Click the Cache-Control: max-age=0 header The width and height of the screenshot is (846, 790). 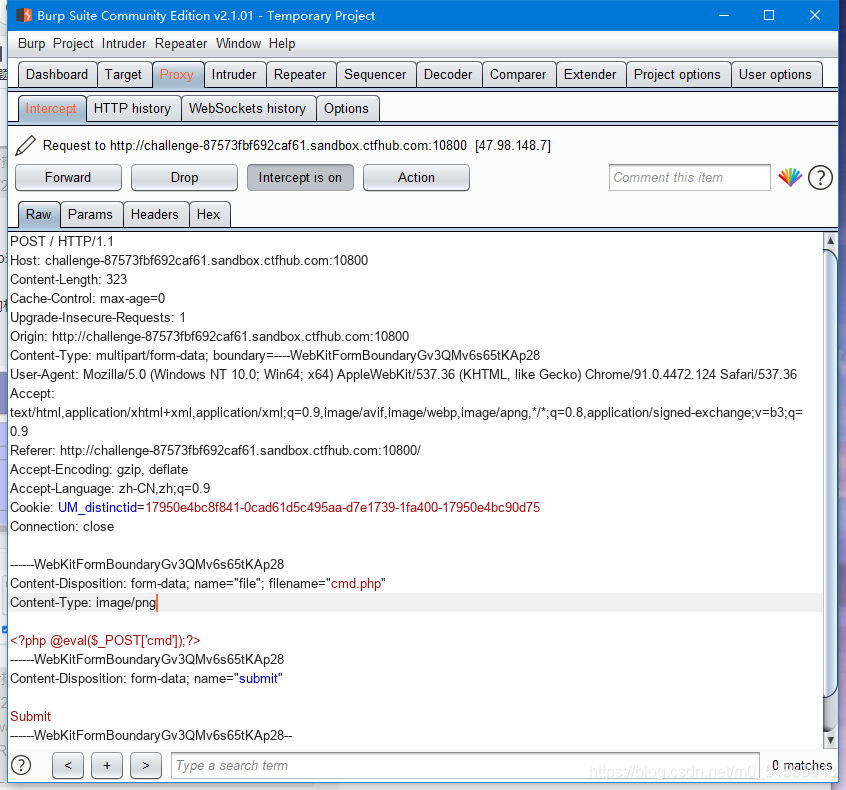[x=87, y=298]
